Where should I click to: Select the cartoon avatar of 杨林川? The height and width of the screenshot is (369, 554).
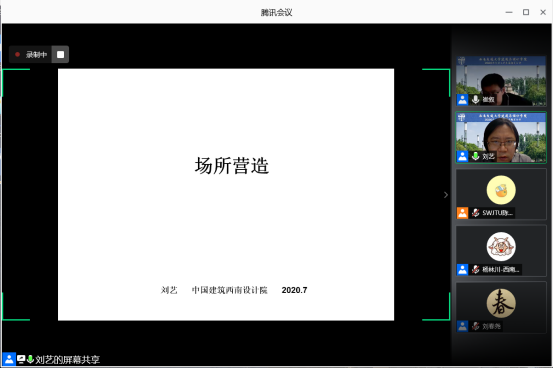[501, 247]
